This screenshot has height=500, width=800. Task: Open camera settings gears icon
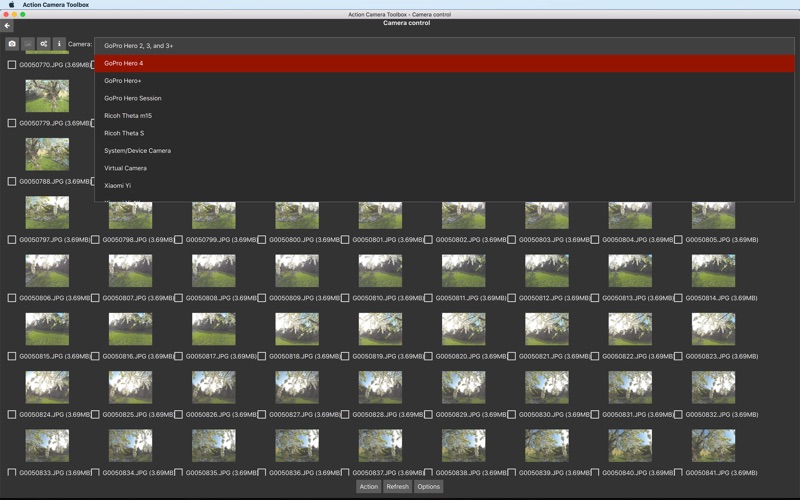(44, 44)
